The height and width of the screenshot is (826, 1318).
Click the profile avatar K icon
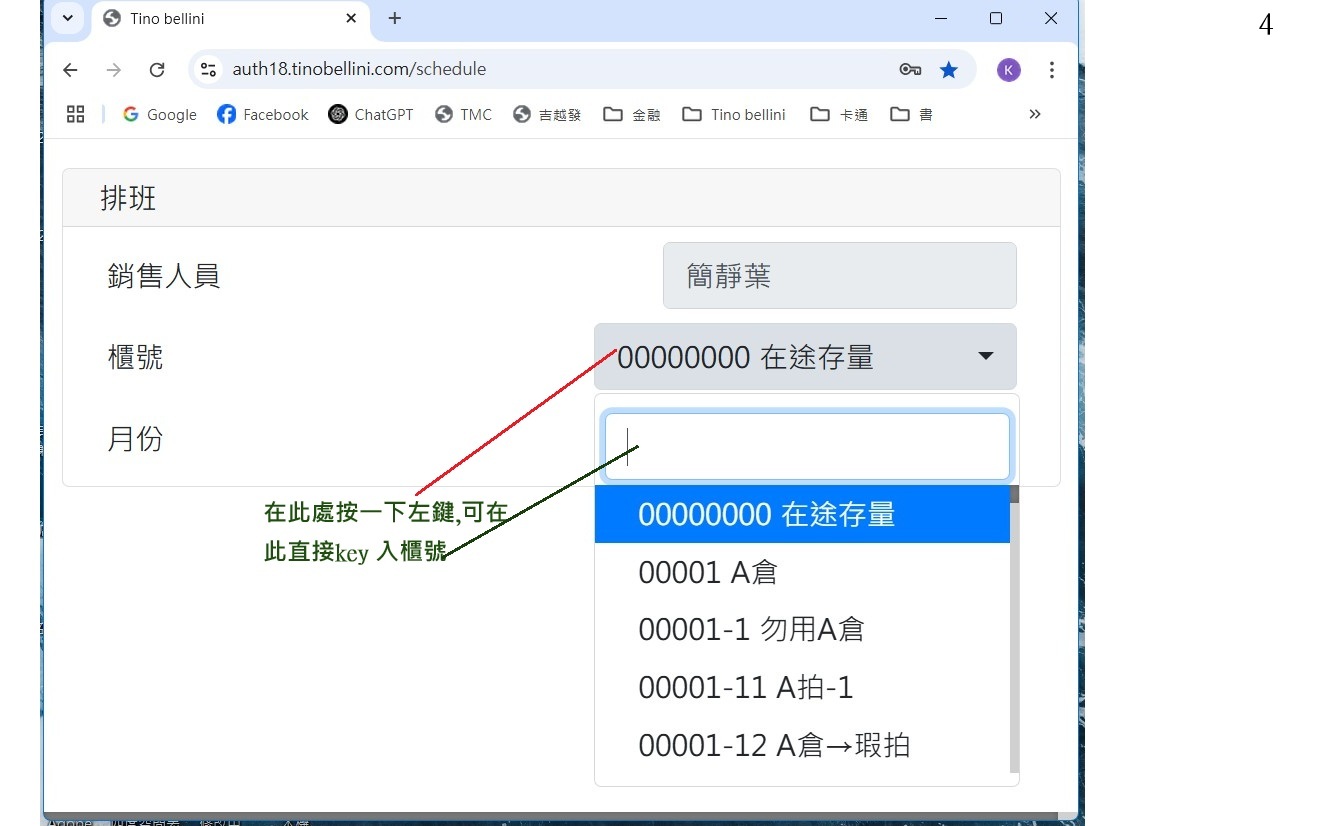coord(1008,70)
